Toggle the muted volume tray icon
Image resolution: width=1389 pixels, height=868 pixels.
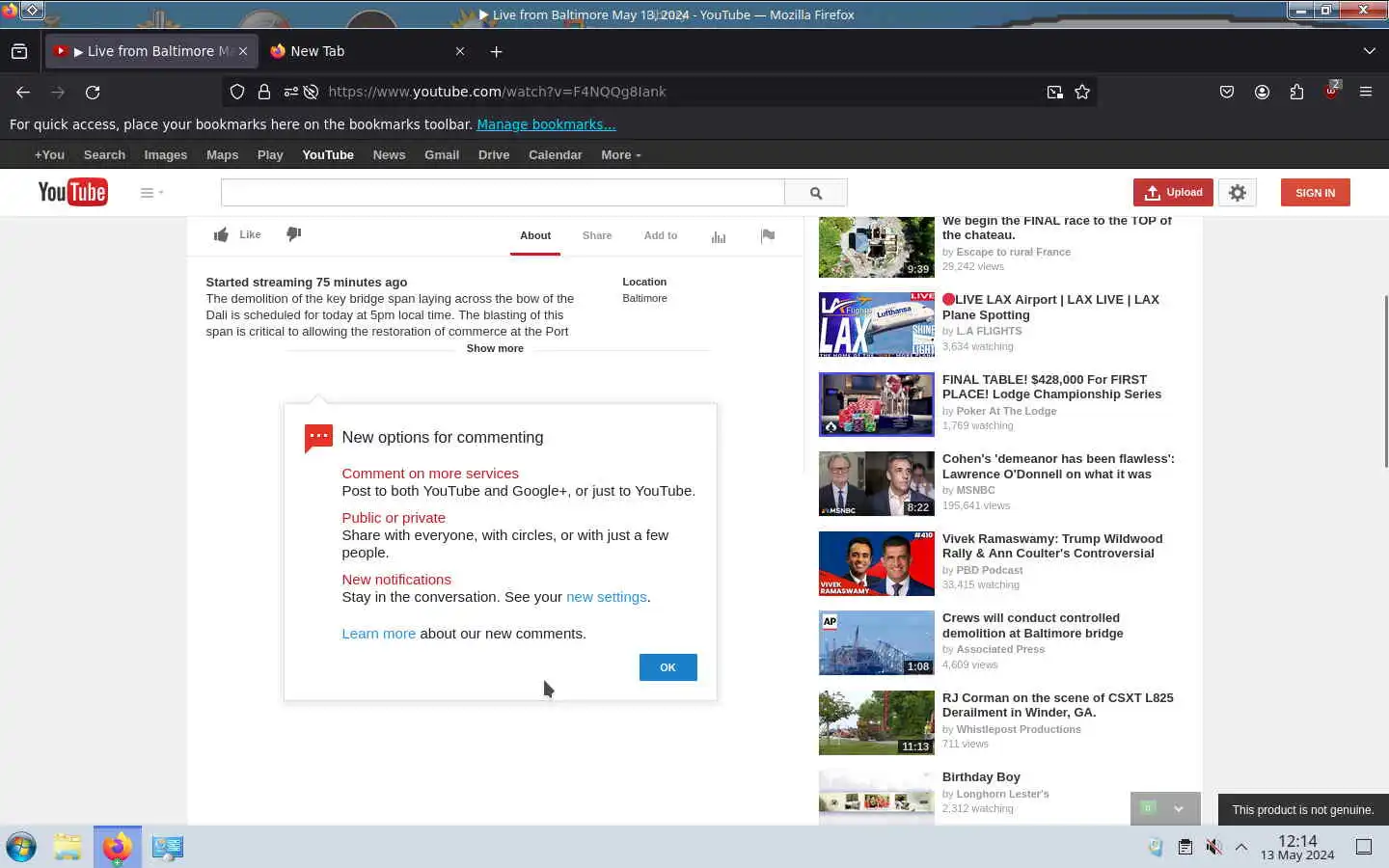[x=1213, y=847]
